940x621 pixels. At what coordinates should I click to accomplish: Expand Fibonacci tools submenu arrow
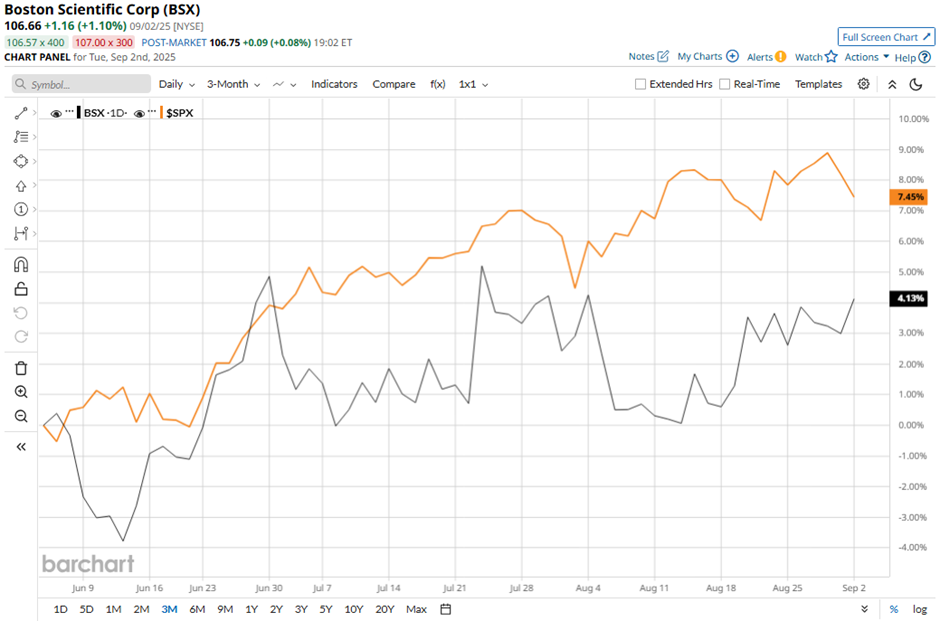(x=35, y=137)
